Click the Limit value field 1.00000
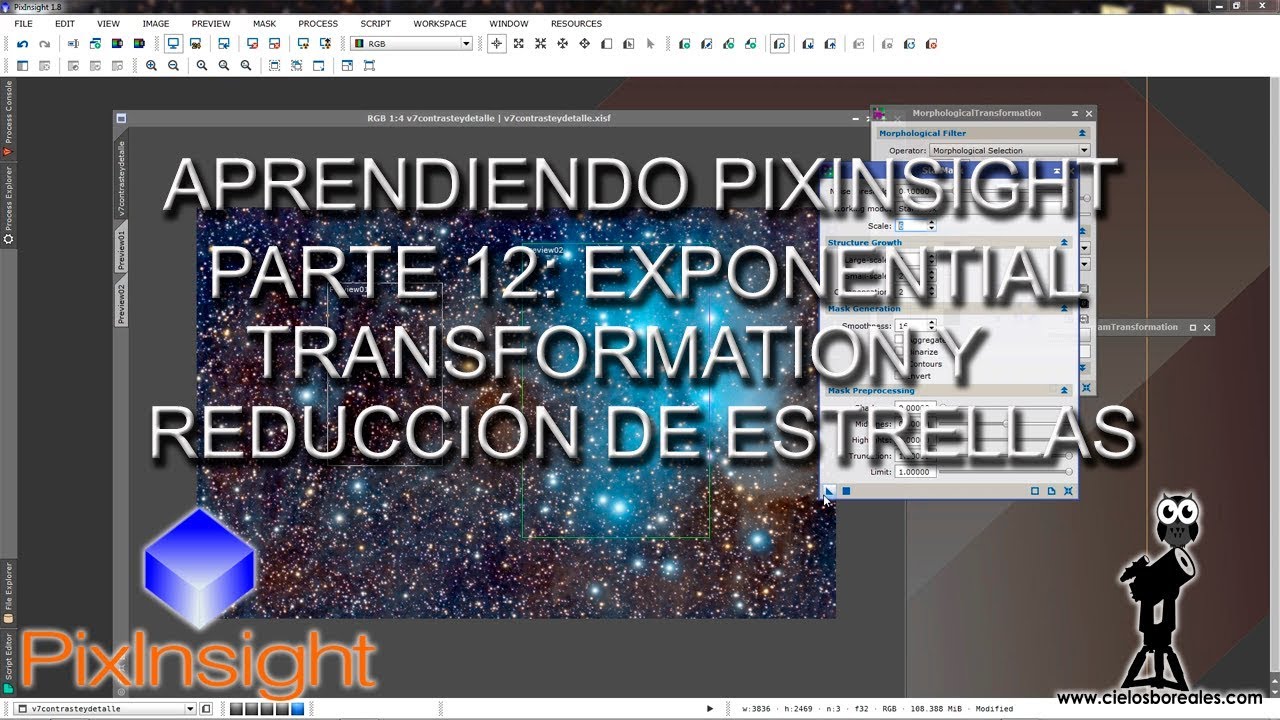Image resolution: width=1280 pixels, height=720 pixels. point(916,472)
